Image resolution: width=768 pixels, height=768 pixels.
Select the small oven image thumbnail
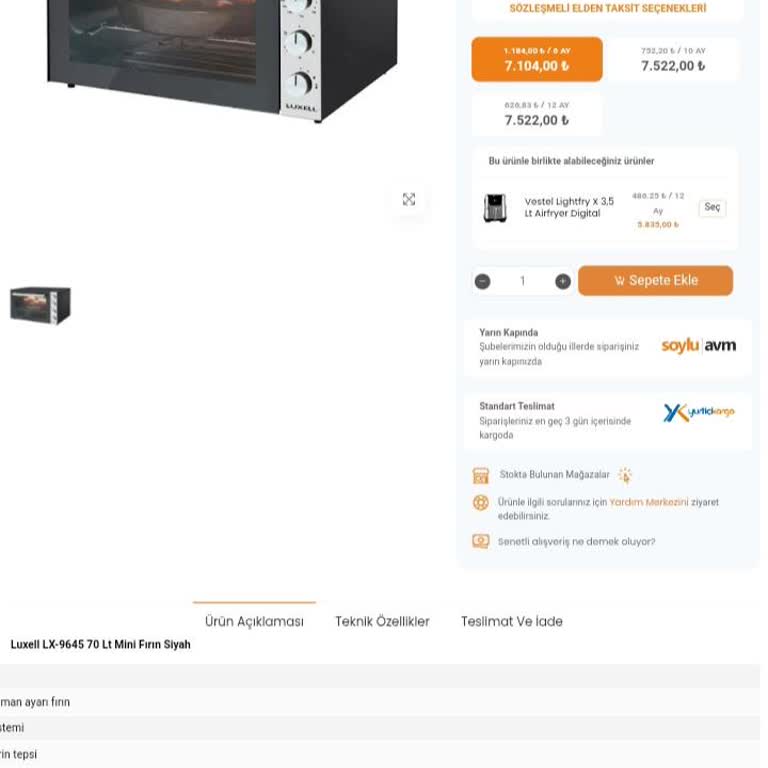click(x=40, y=305)
